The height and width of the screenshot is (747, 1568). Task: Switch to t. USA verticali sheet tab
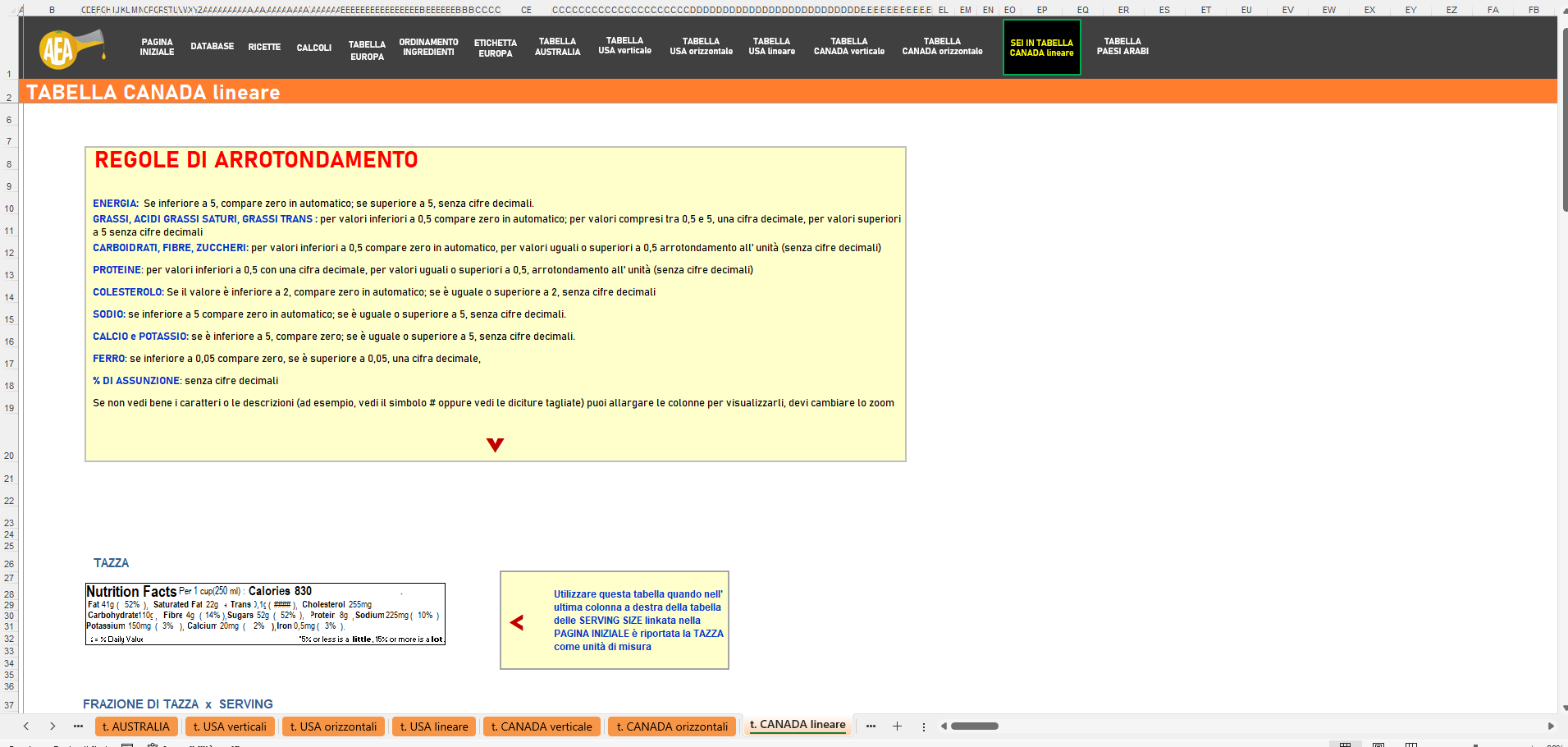230,726
